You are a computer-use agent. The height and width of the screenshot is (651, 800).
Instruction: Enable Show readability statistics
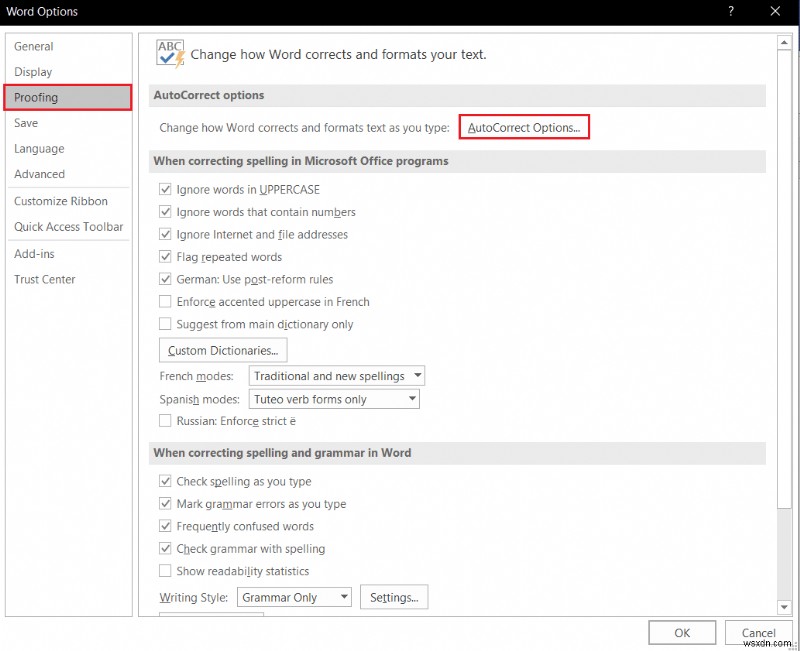pyautogui.click(x=165, y=570)
